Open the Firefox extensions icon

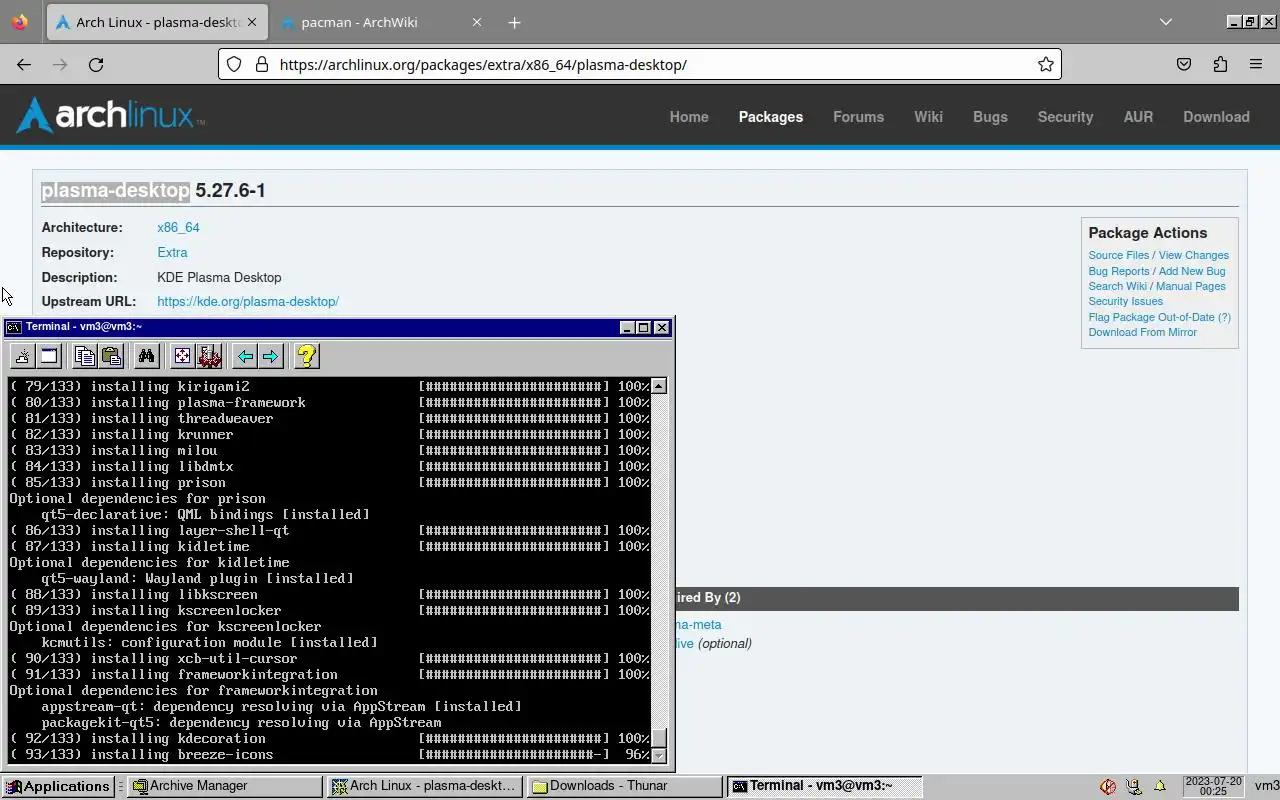1220,64
